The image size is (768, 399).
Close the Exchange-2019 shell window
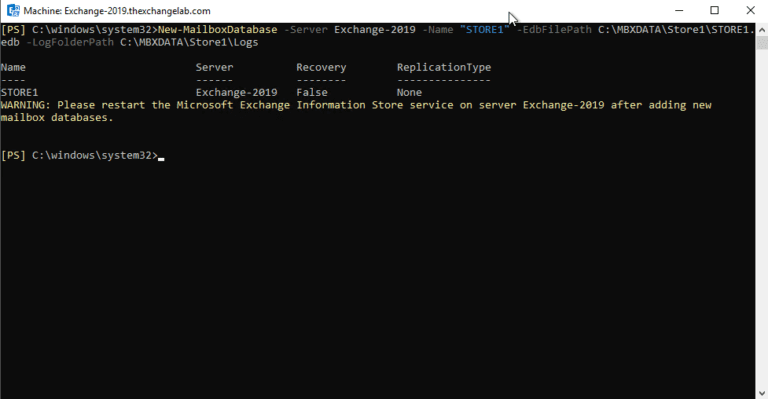[x=750, y=10]
